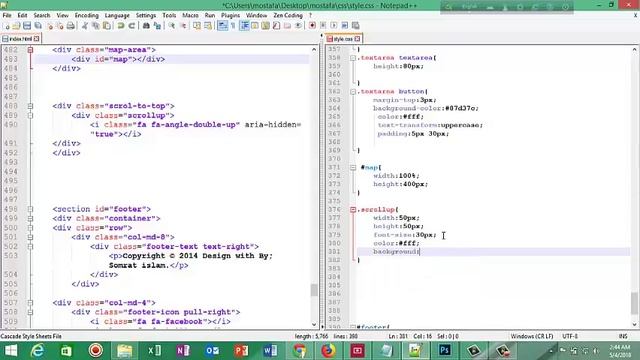This screenshot has width=640, height=360.
Task: Toggle Synchronize Horizontal Scrolling
Action: tap(208, 26)
